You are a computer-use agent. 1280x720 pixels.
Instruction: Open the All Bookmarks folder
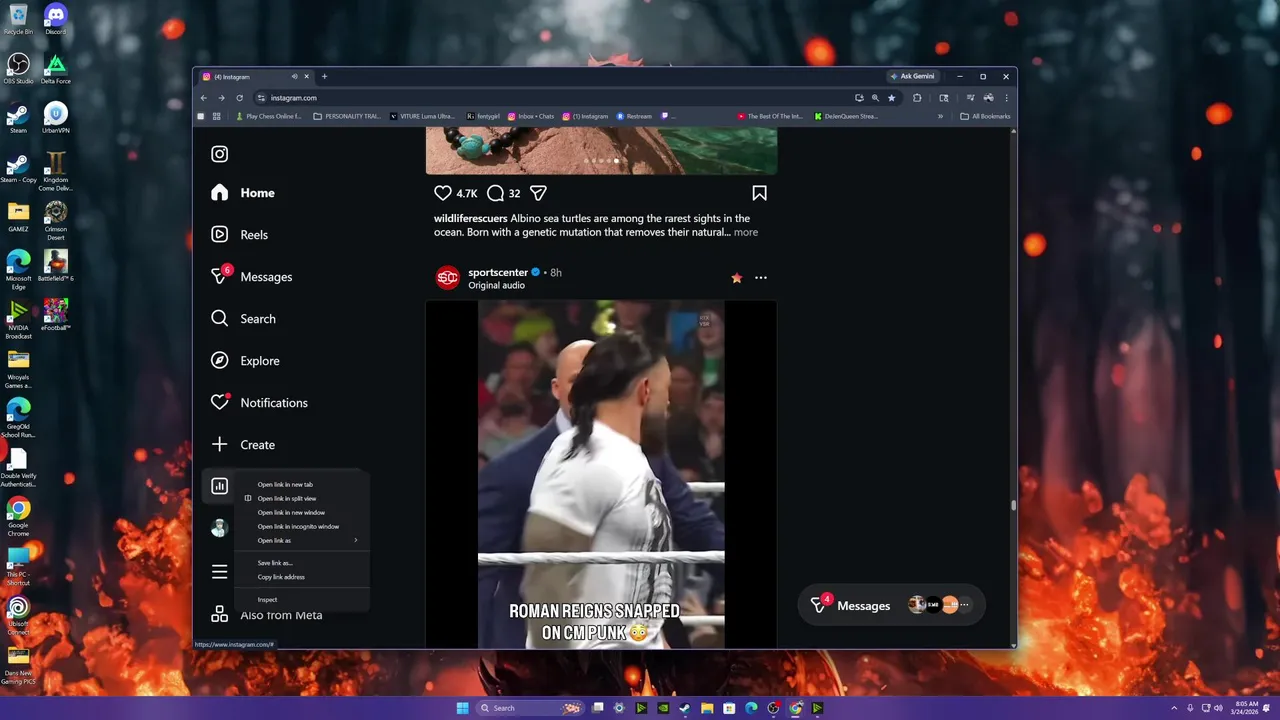985,116
